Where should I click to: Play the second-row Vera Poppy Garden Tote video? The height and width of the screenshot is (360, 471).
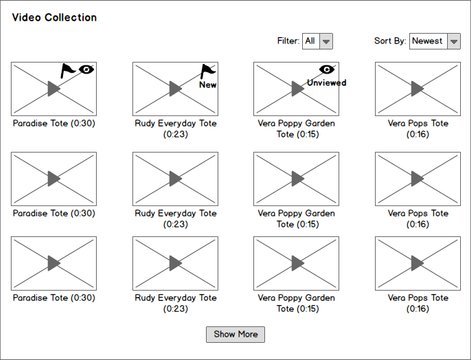[298, 179]
